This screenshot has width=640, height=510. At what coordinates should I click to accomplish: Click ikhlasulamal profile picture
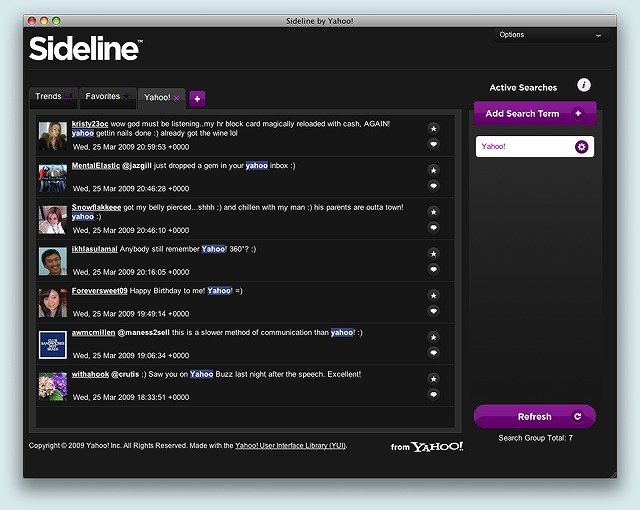53,261
